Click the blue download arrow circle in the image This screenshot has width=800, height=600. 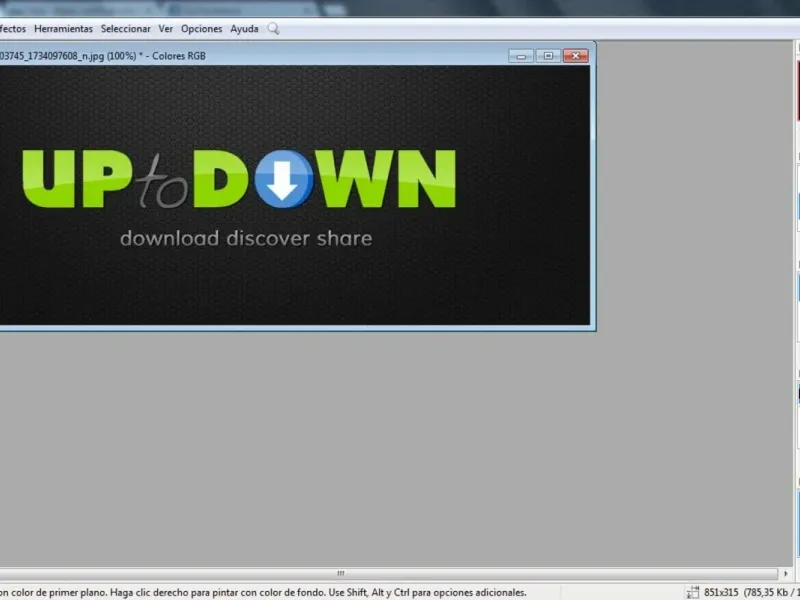point(283,179)
